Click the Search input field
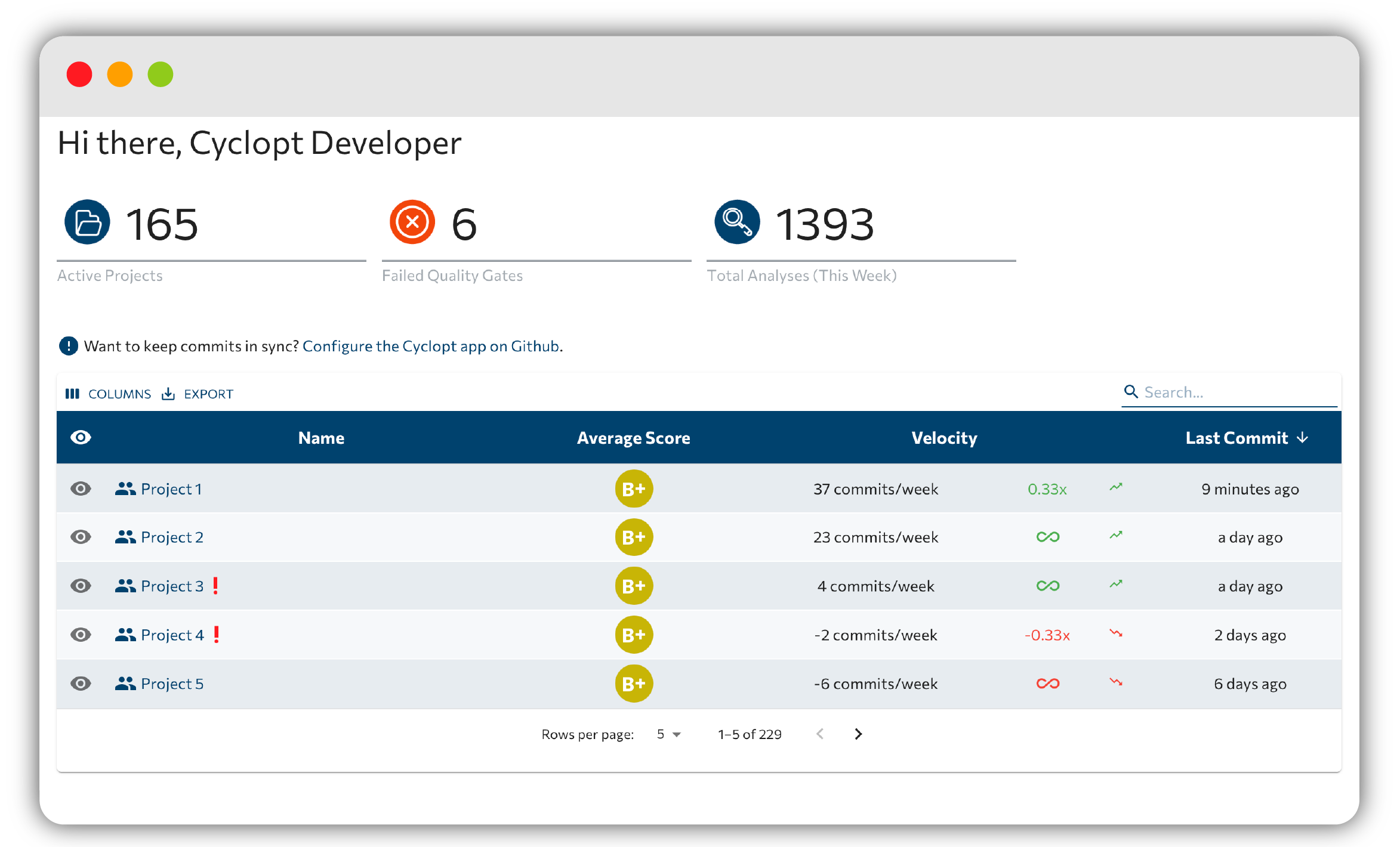Viewport: 1400px width, 847px height. [x=1229, y=392]
